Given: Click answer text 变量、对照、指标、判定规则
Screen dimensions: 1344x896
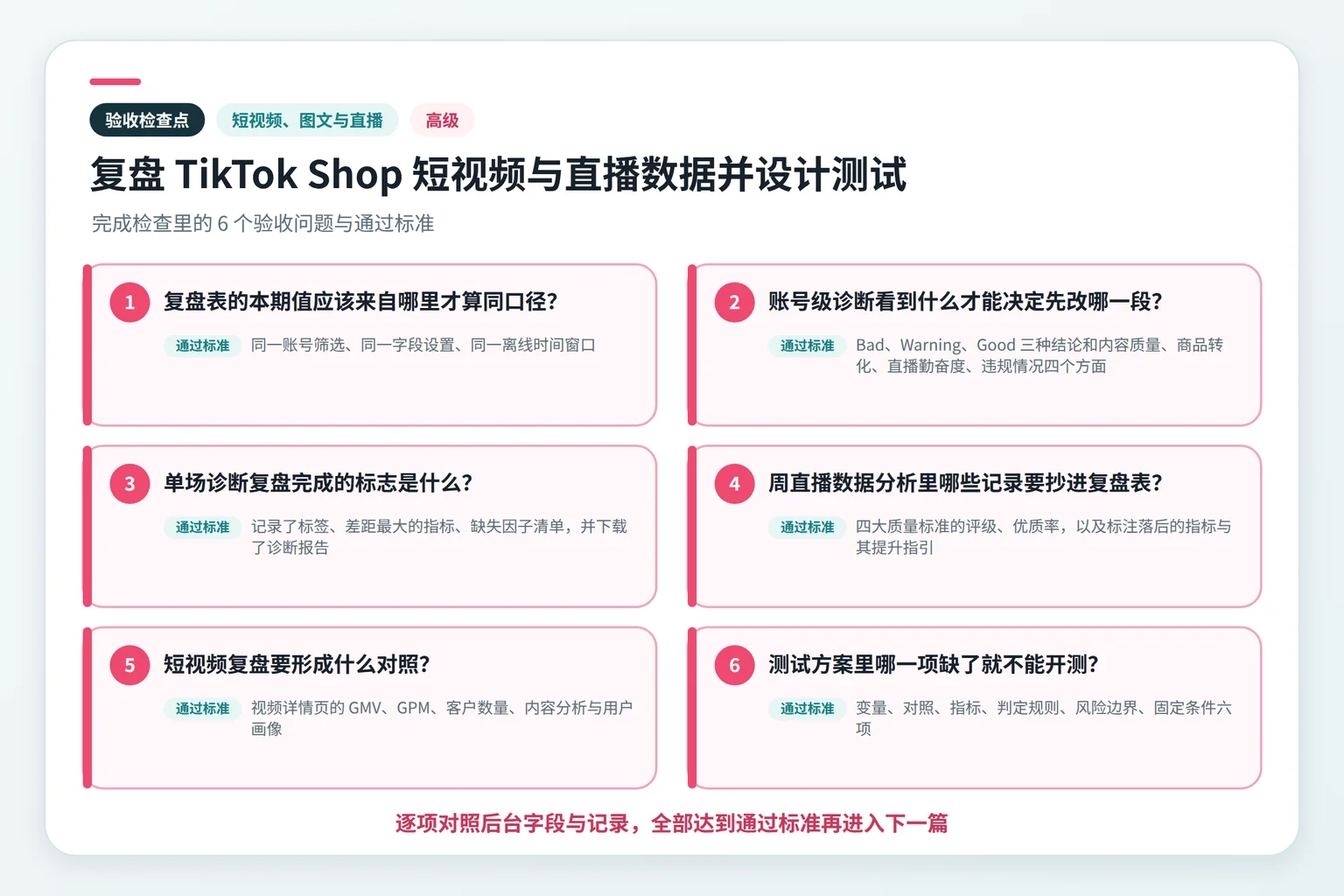Looking at the screenshot, I should (x=1044, y=718).
